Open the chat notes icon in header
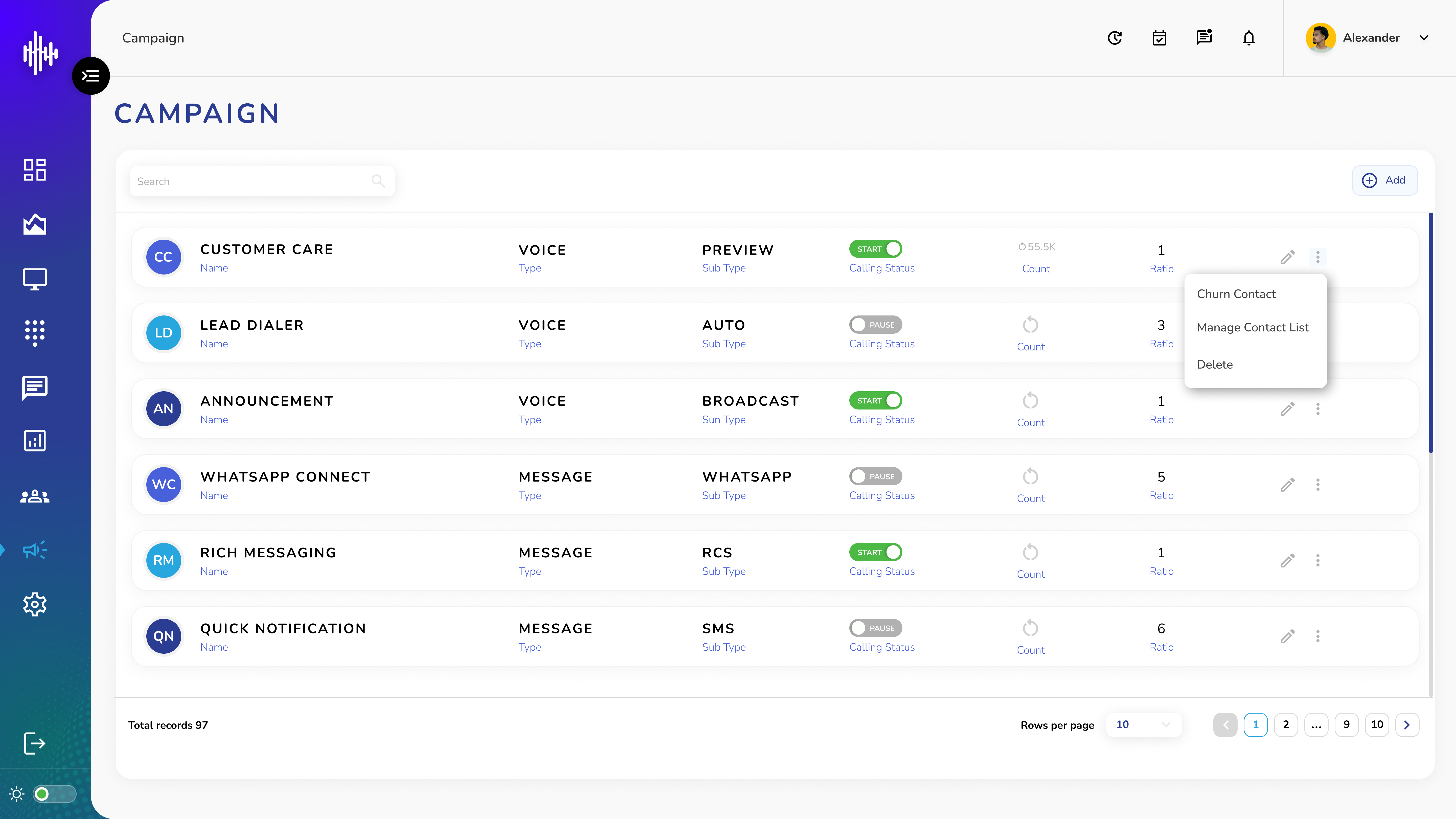 (1204, 37)
